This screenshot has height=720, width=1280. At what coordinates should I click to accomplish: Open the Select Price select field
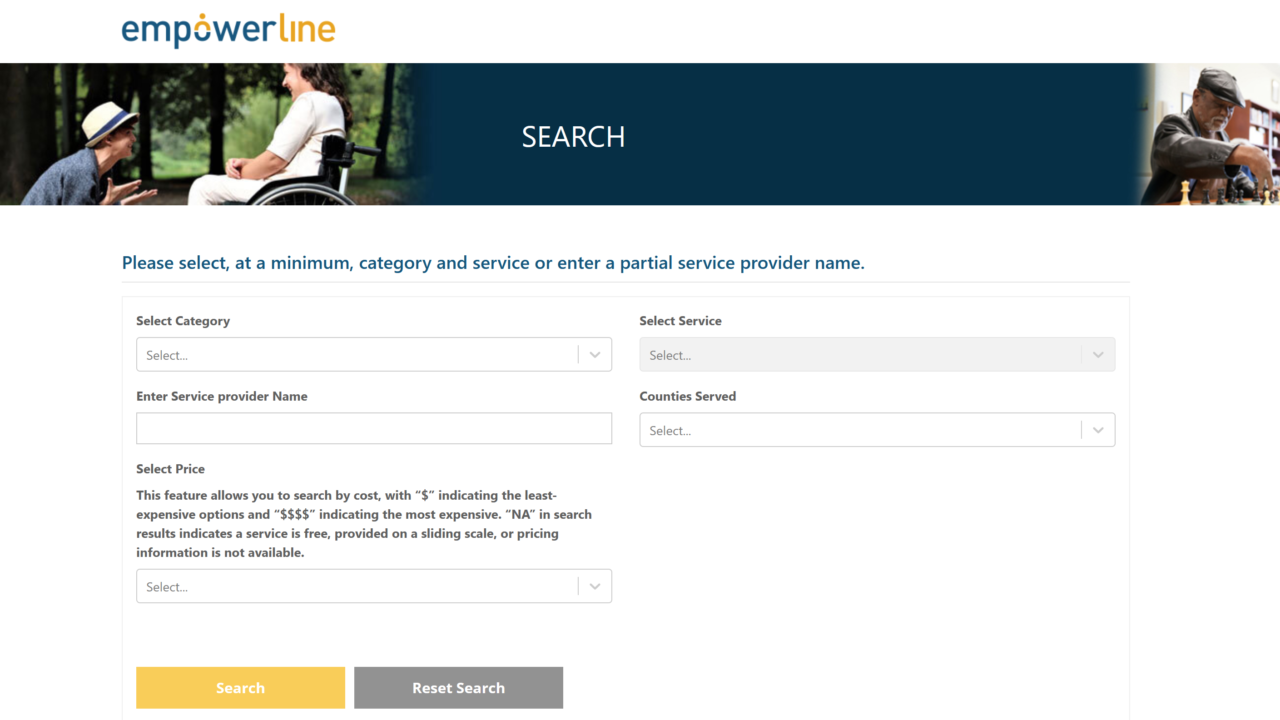click(356, 587)
